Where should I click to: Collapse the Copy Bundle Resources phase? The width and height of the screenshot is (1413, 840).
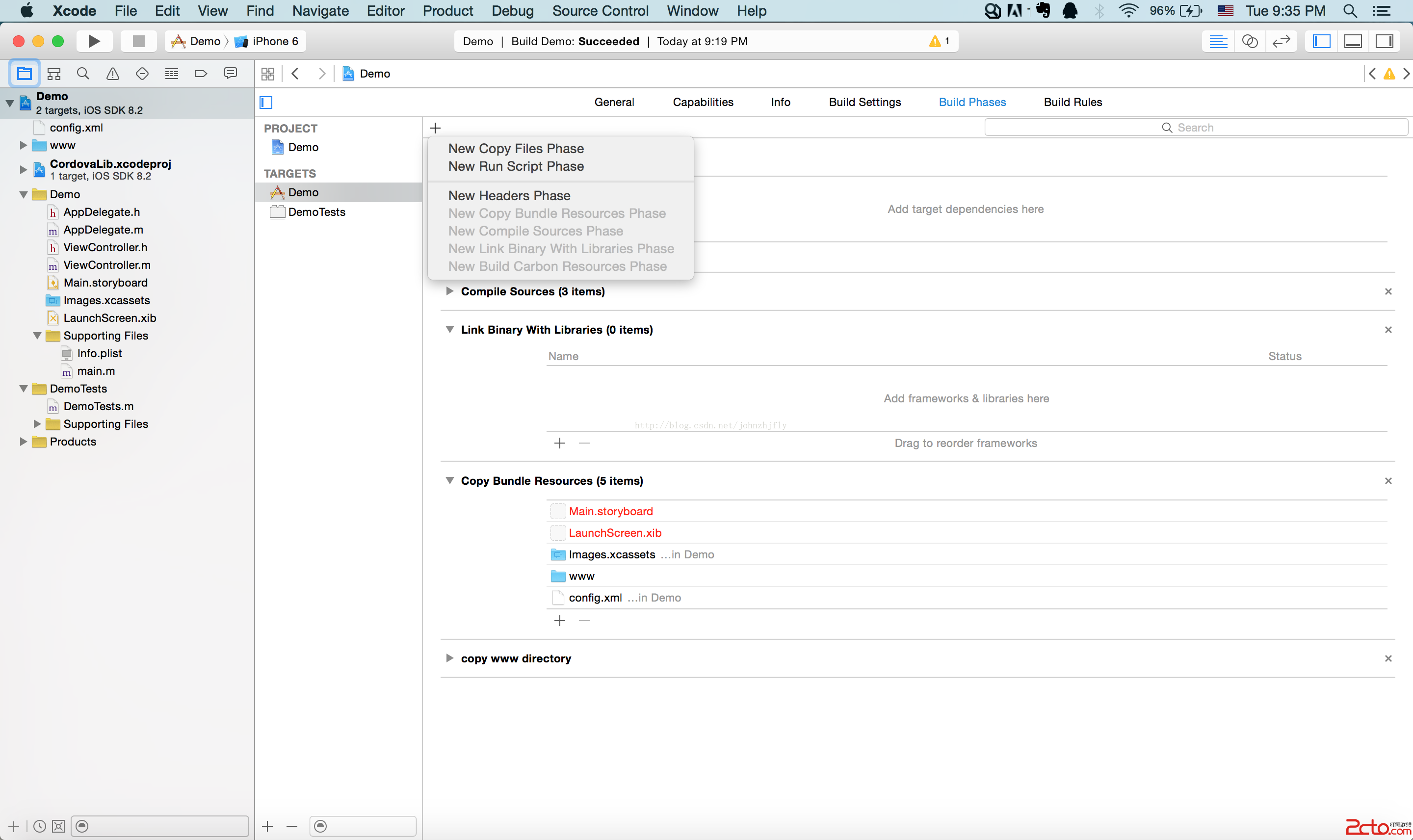click(x=449, y=480)
